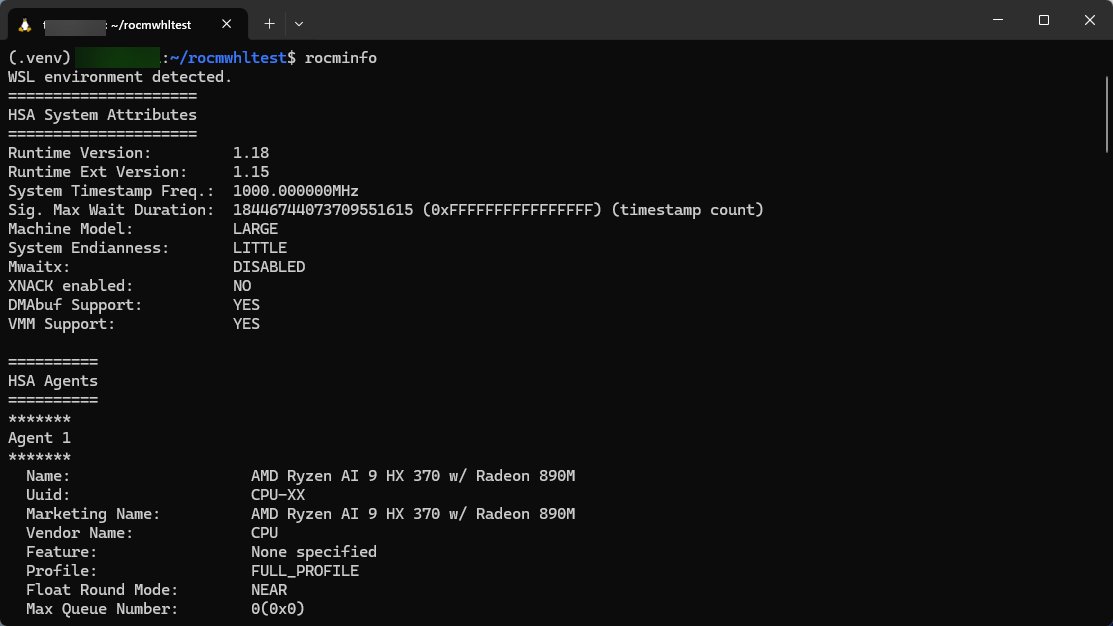Click Runtime Version value 1.18
The image size is (1113, 626).
pos(251,153)
